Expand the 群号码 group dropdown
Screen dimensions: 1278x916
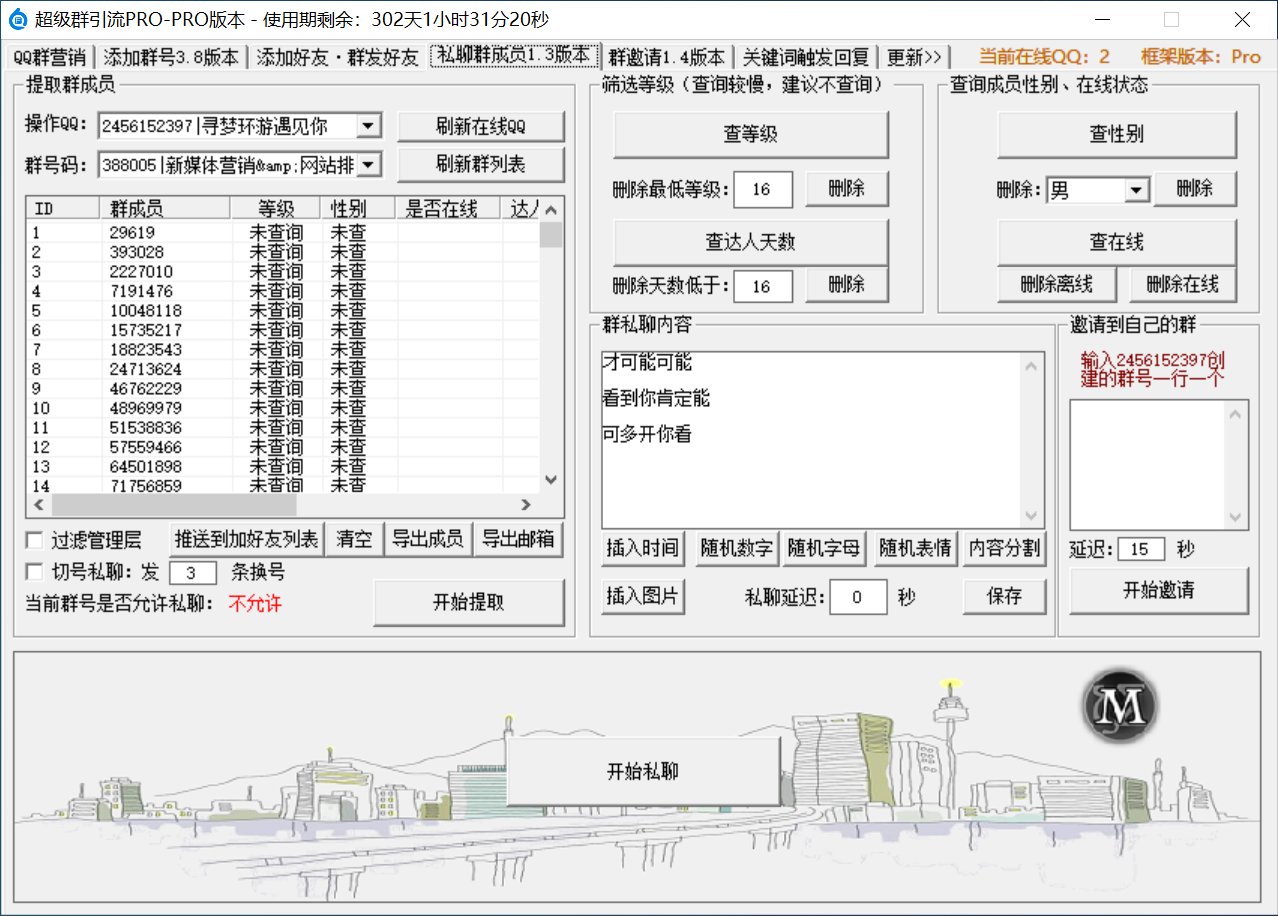368,165
